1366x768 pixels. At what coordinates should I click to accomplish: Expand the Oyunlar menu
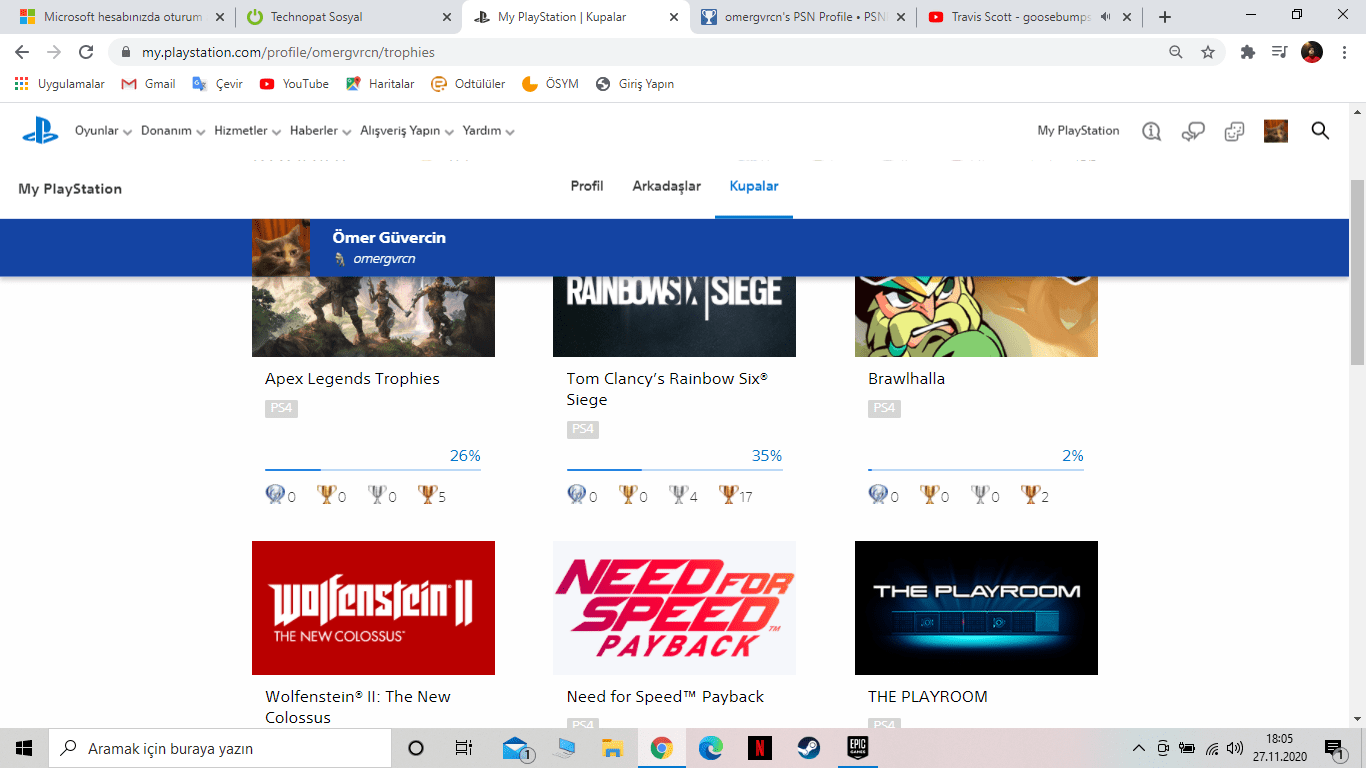point(103,131)
